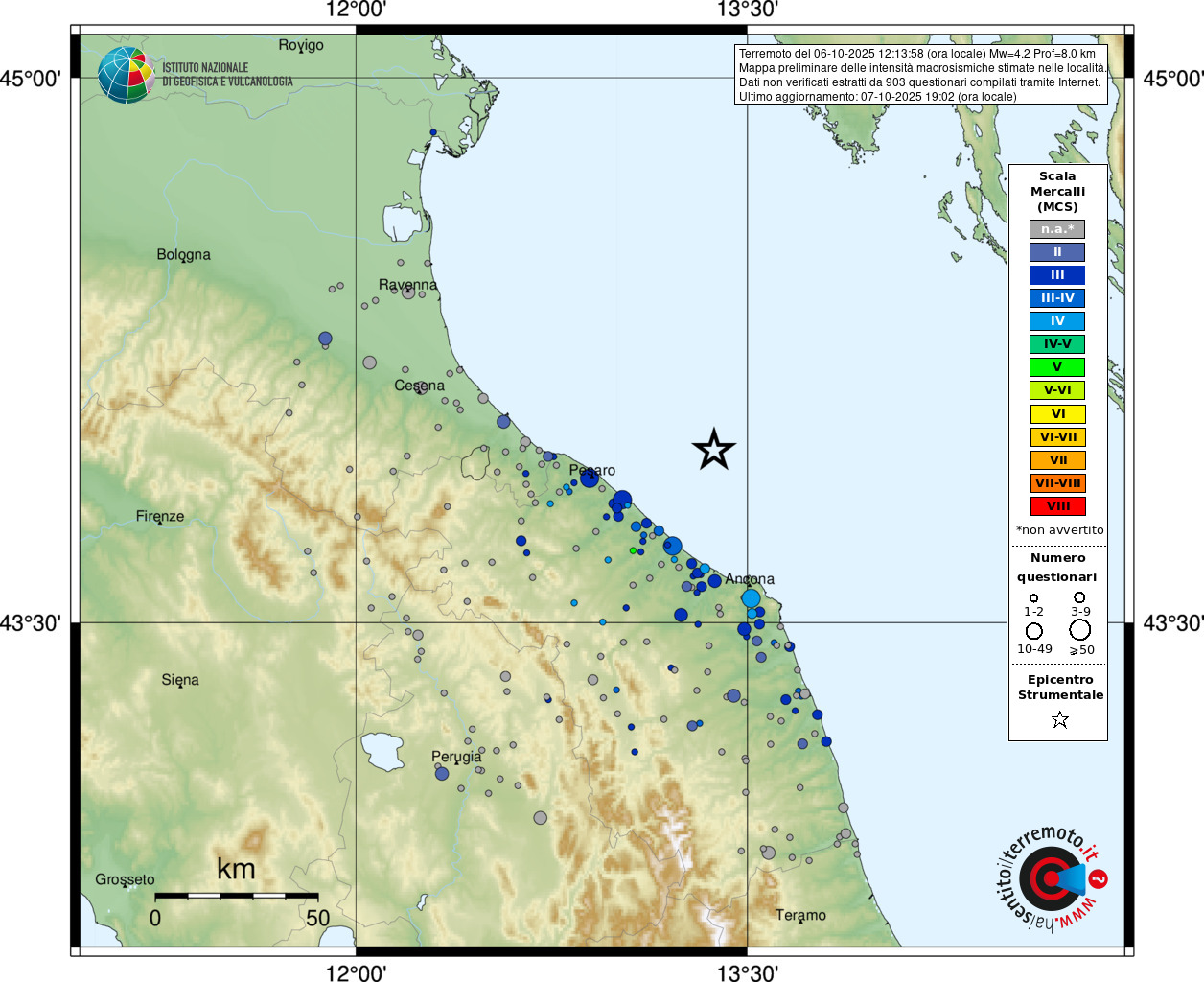Click the km scale bar
The image size is (1204, 982).
coord(236,896)
